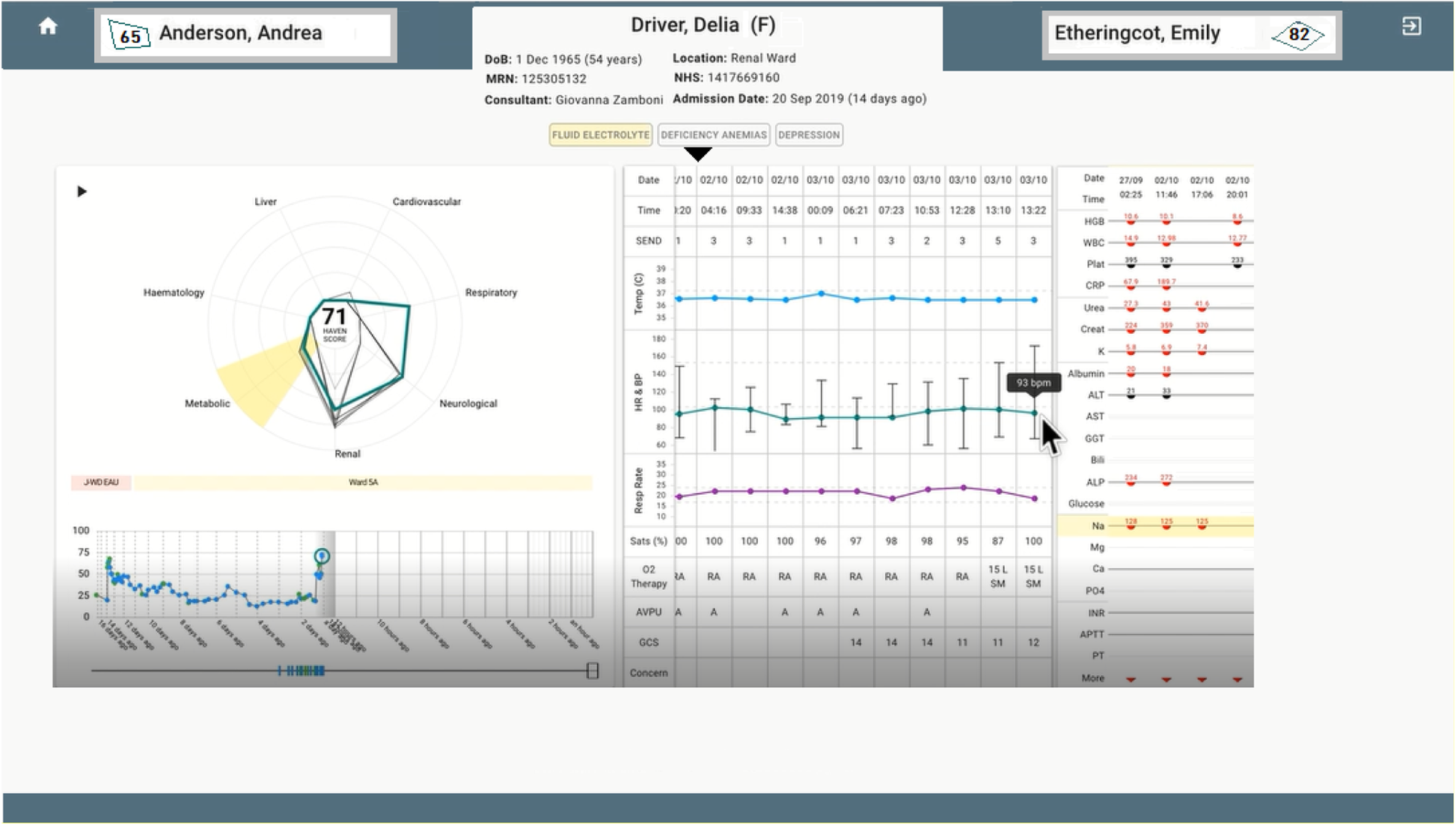This screenshot has width=1456, height=825.
Task: Click the Albumin lab row label
Action: pyautogui.click(x=1086, y=374)
